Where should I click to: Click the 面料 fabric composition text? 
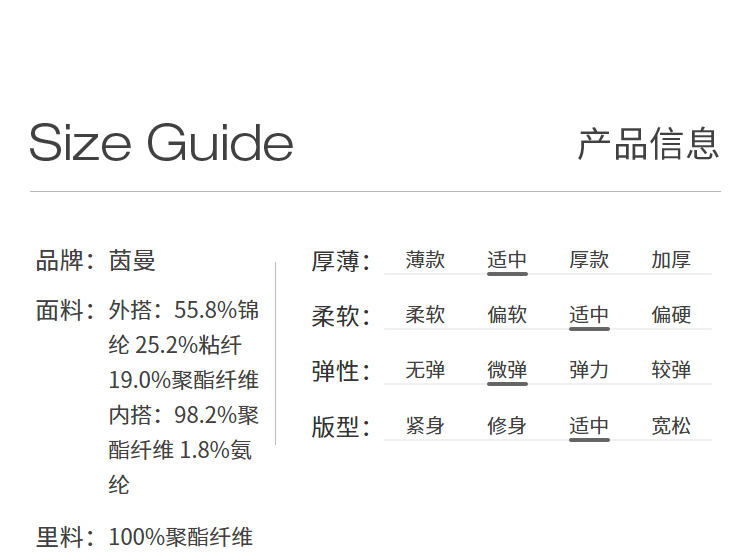tap(184, 397)
